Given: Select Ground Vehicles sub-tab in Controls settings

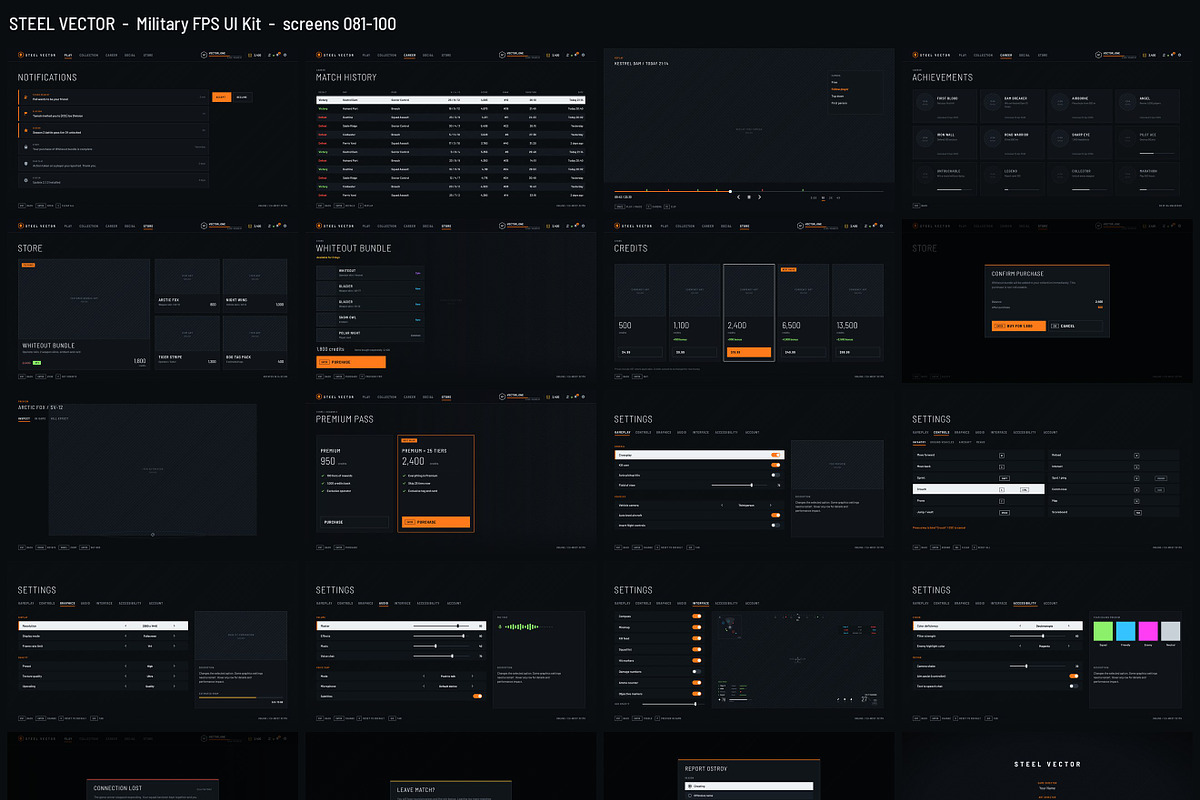Looking at the screenshot, I should 943,442.
